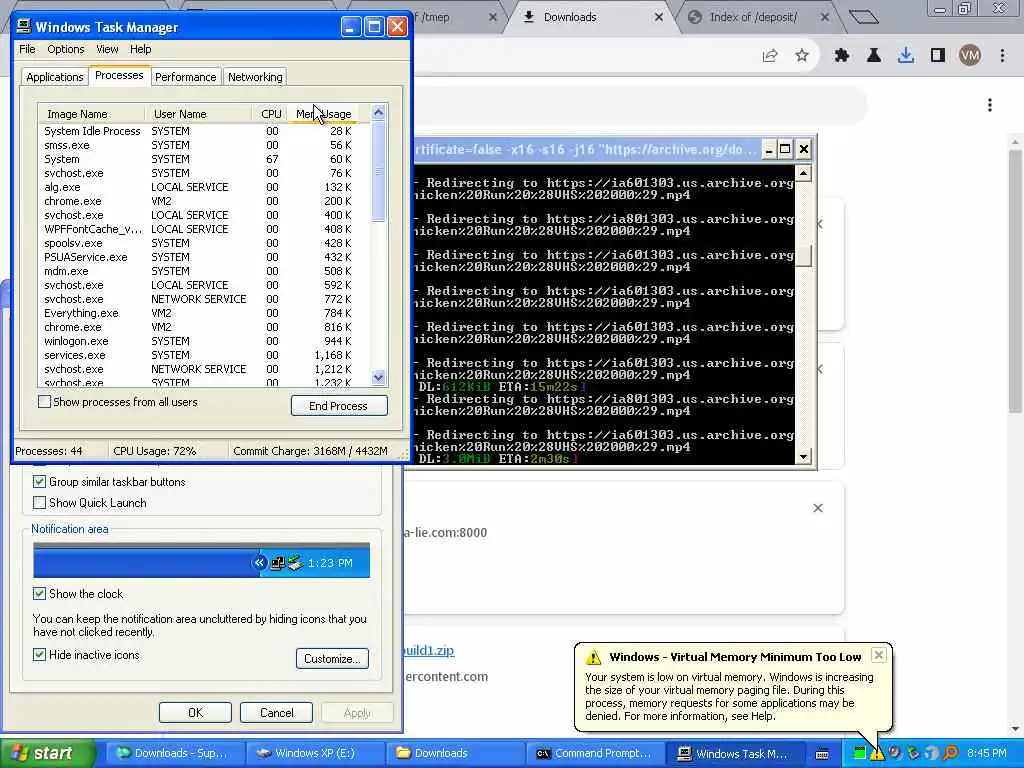Bookmark this page with star icon
Viewport: 1024px width, 768px height.
coord(802,56)
